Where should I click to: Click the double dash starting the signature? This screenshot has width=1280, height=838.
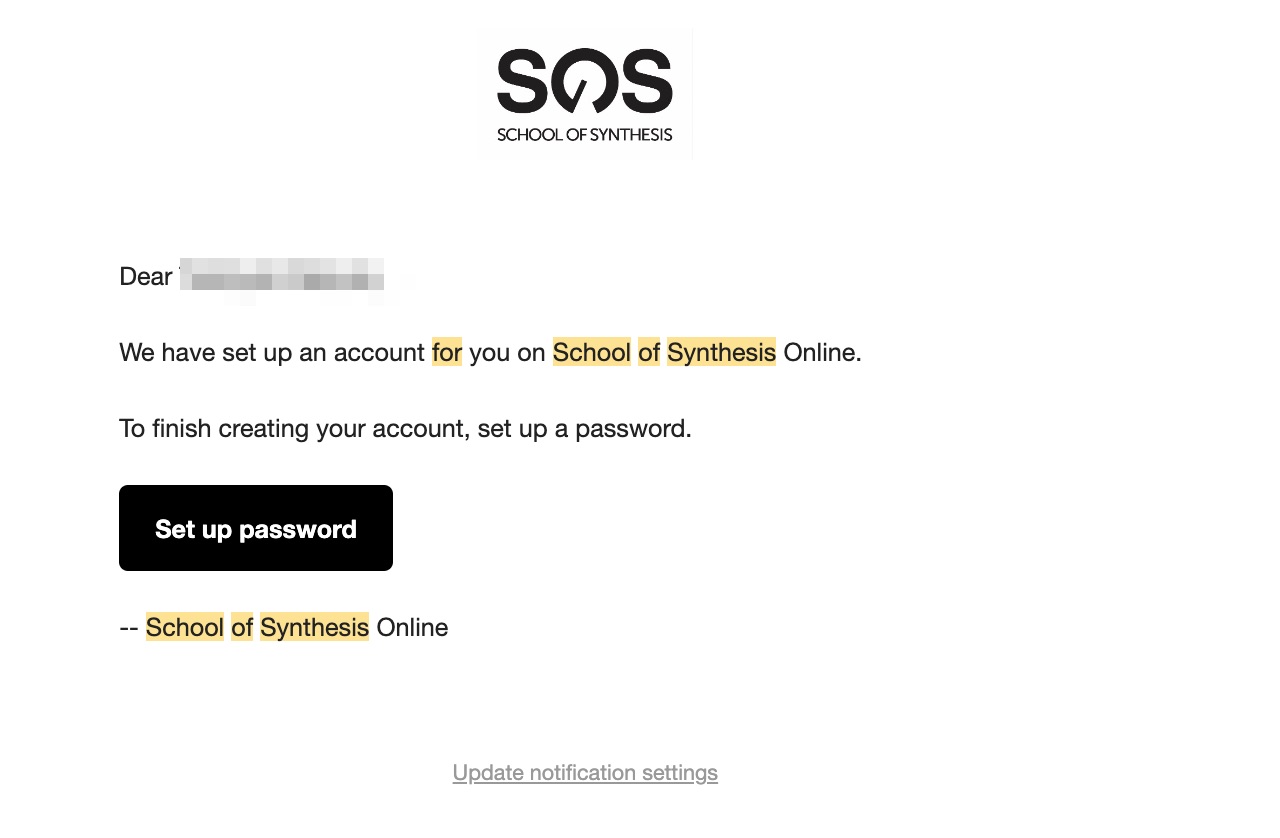tap(128, 628)
